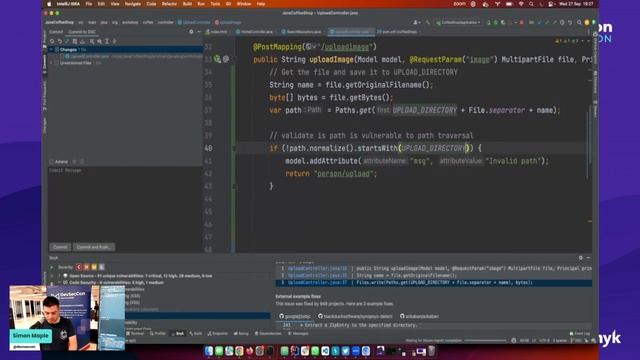
Task: Click the Commit and Push button
Action: coord(93,247)
